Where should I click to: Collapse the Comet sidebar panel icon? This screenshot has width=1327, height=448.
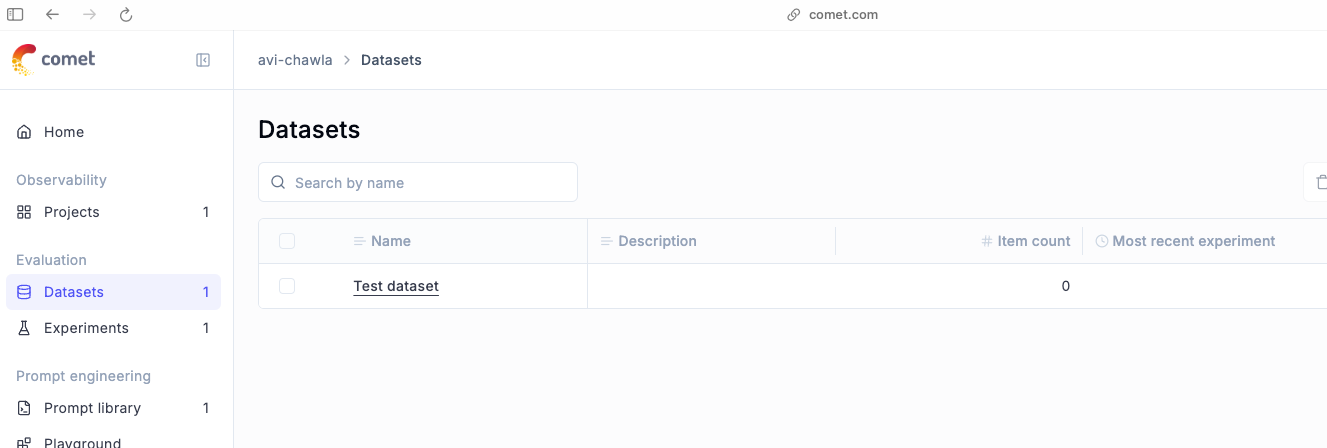coord(203,60)
